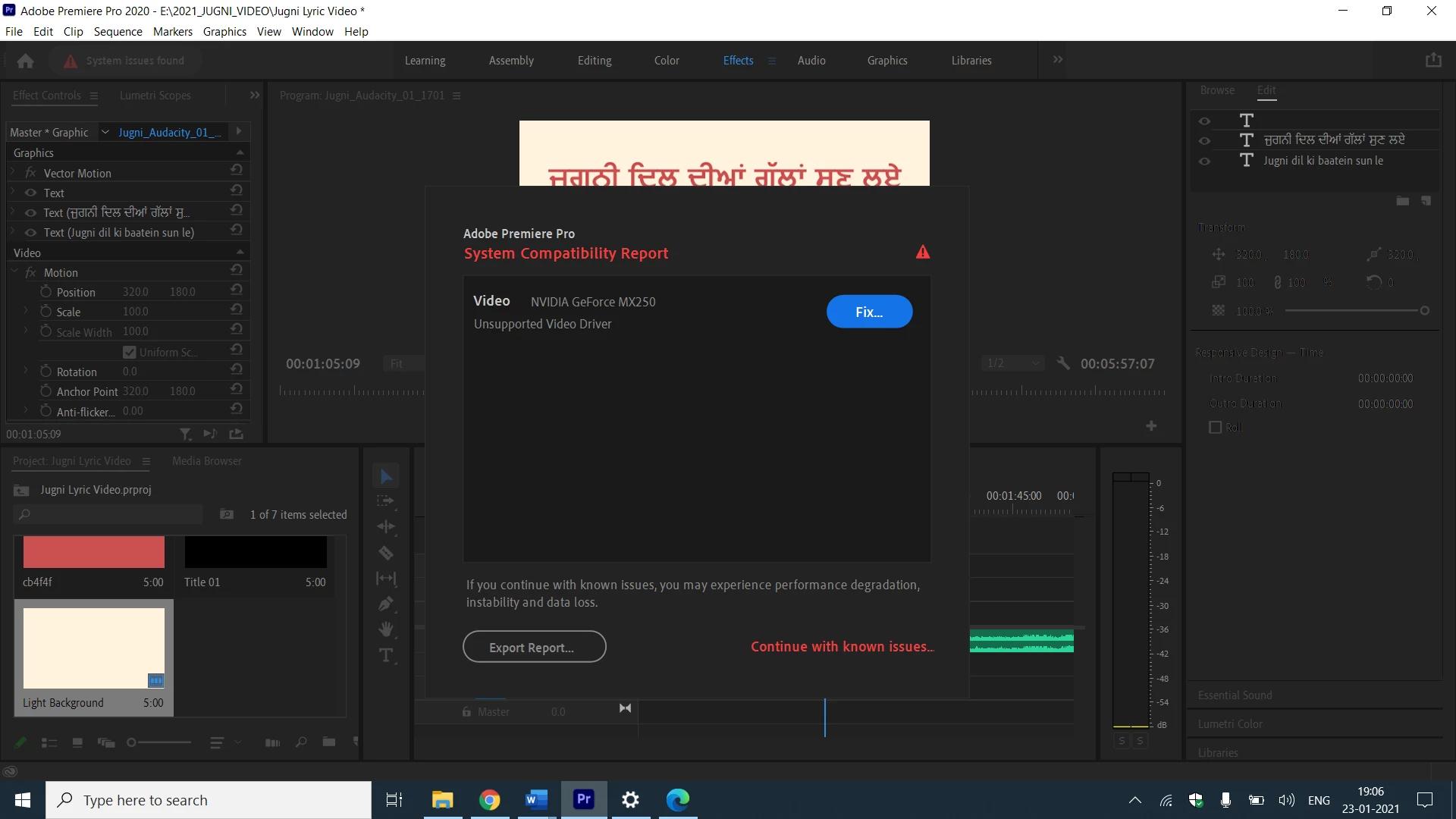Toggle the Uniform Scale checkbox
The height and width of the screenshot is (819, 1456).
click(x=130, y=352)
